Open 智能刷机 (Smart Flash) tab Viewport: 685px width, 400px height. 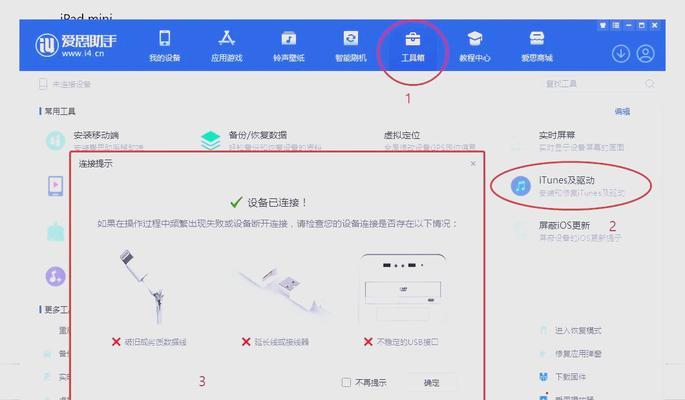tap(350, 46)
